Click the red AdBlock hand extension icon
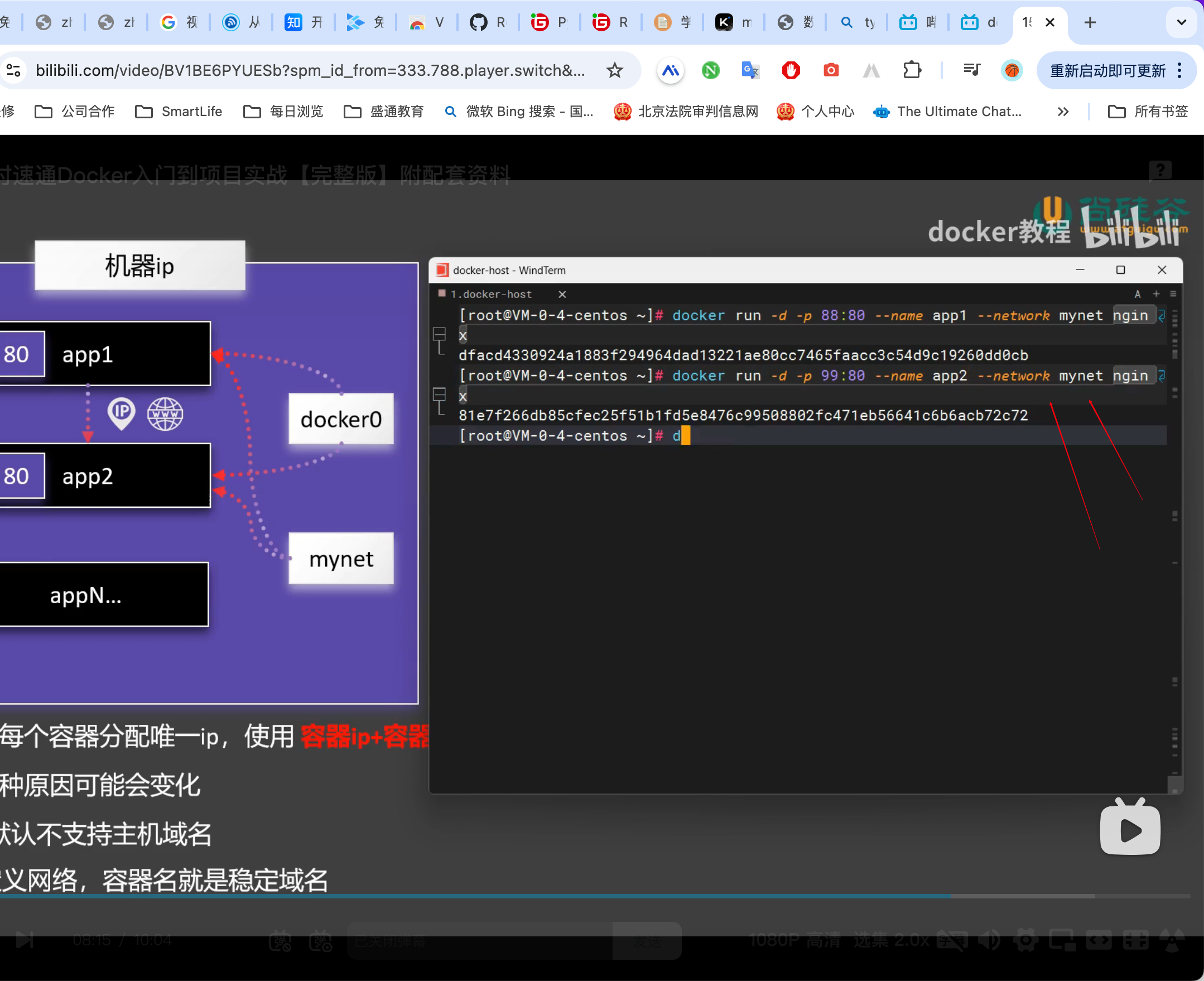 coord(791,71)
